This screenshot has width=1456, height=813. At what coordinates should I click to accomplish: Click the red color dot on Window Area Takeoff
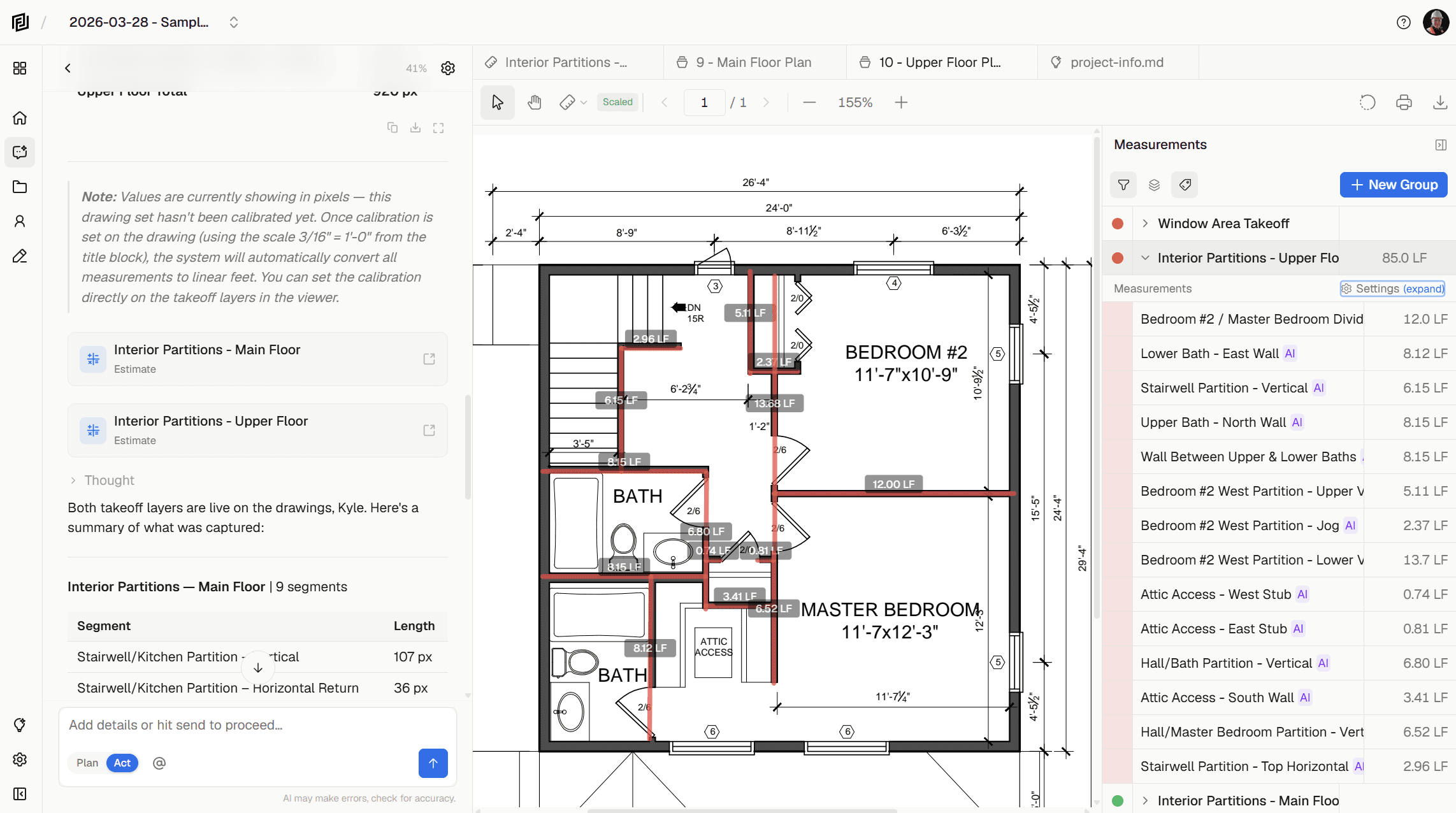1118,223
